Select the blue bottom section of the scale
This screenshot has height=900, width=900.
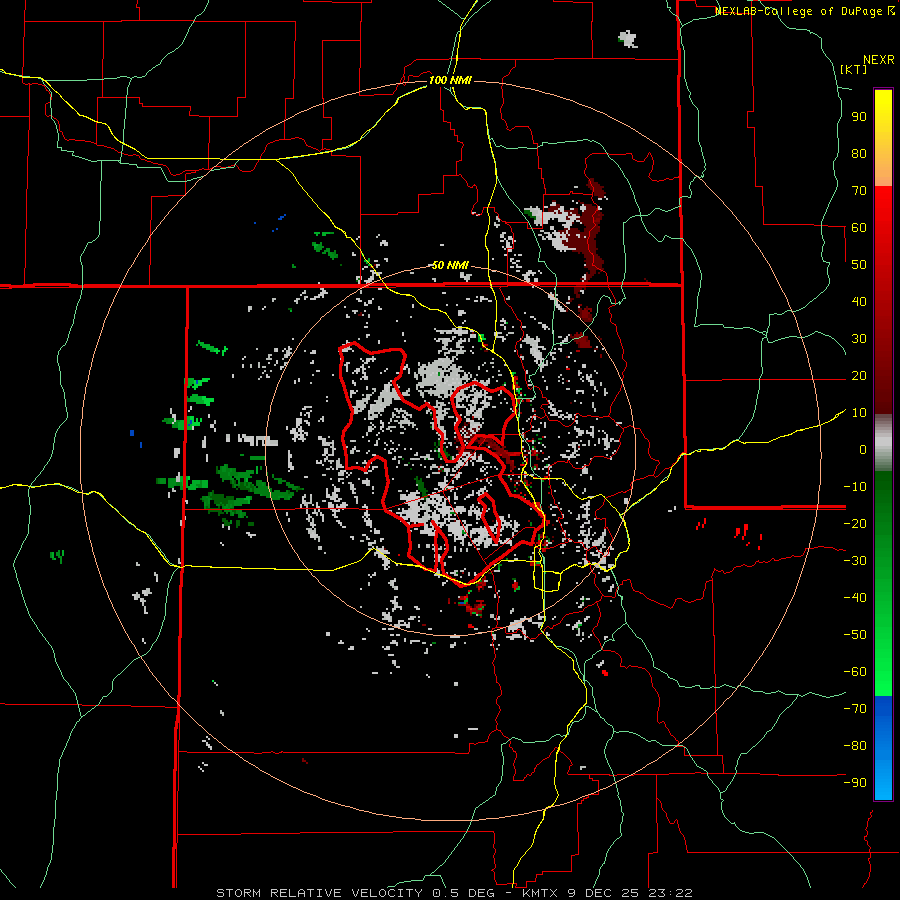883,750
